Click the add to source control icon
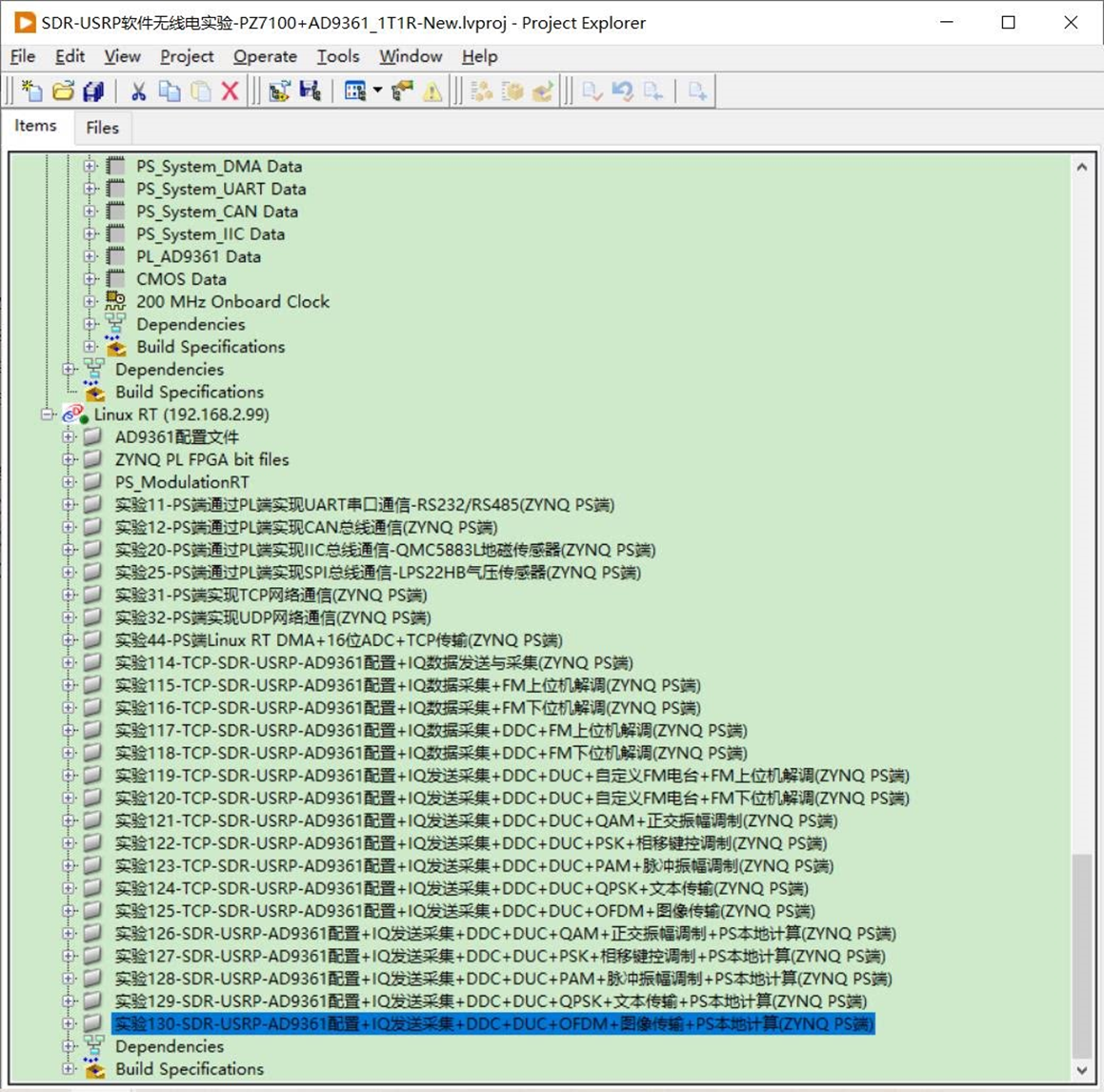 pos(698,91)
